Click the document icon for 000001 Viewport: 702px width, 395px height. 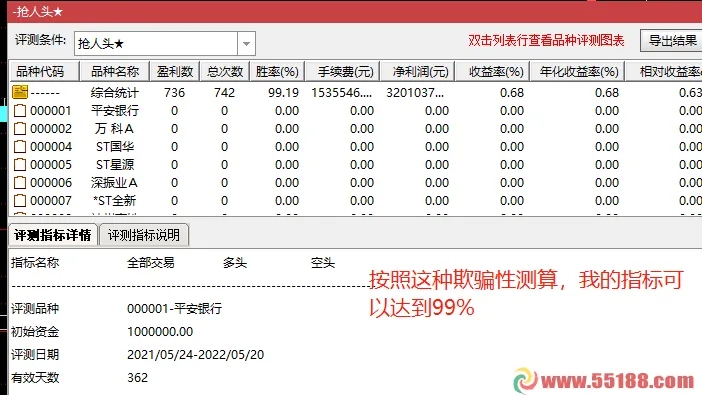click(x=20, y=111)
